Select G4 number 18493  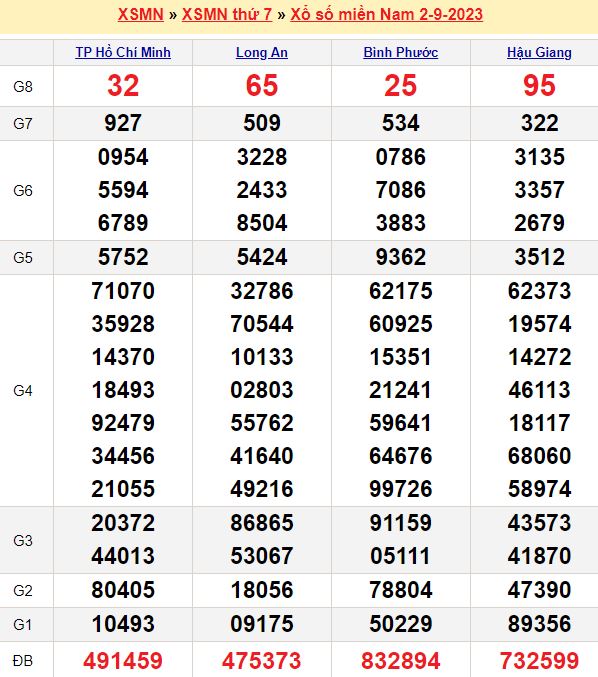click(123, 390)
